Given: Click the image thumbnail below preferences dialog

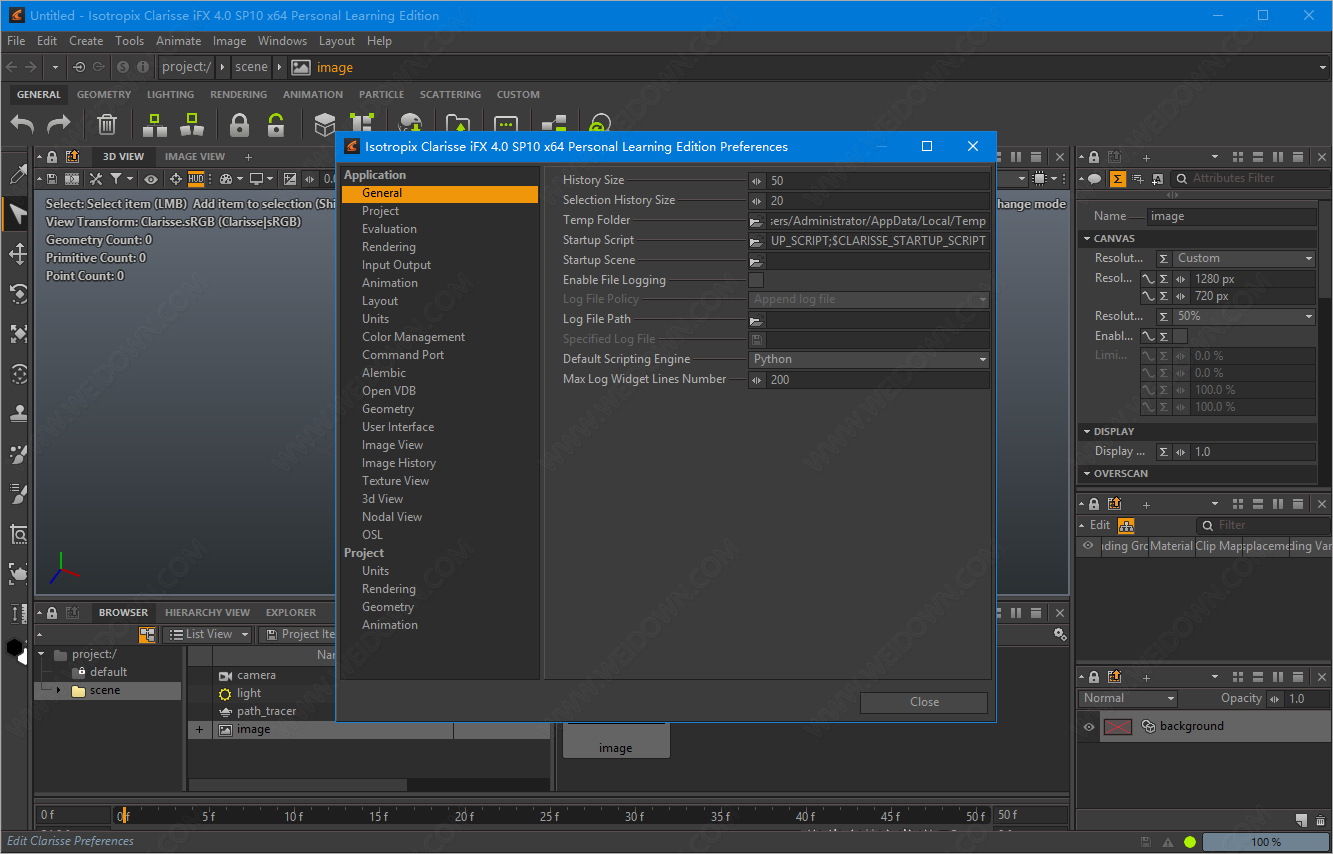Looking at the screenshot, I should point(615,740).
